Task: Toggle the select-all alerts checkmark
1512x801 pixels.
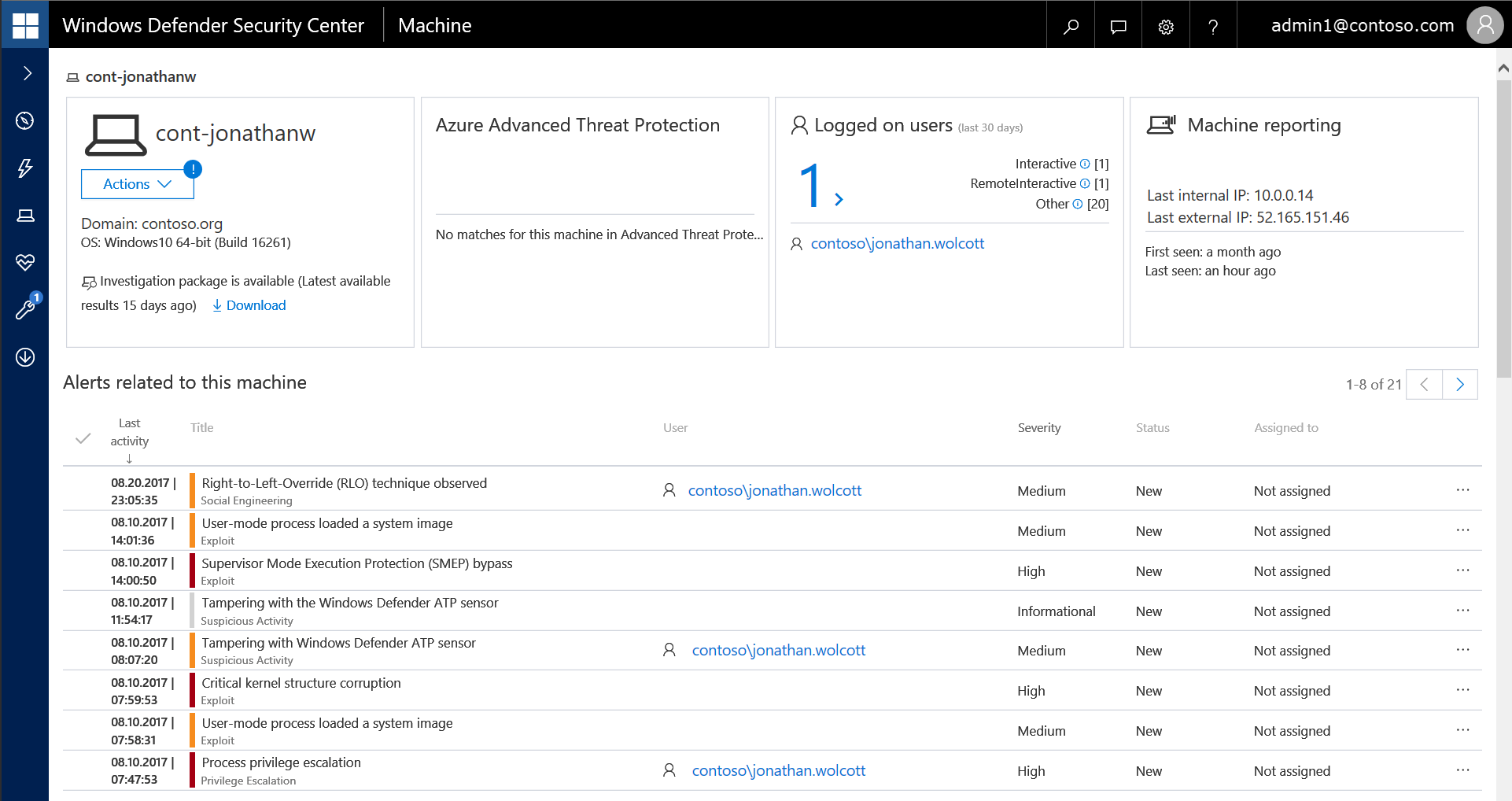Action: point(83,438)
